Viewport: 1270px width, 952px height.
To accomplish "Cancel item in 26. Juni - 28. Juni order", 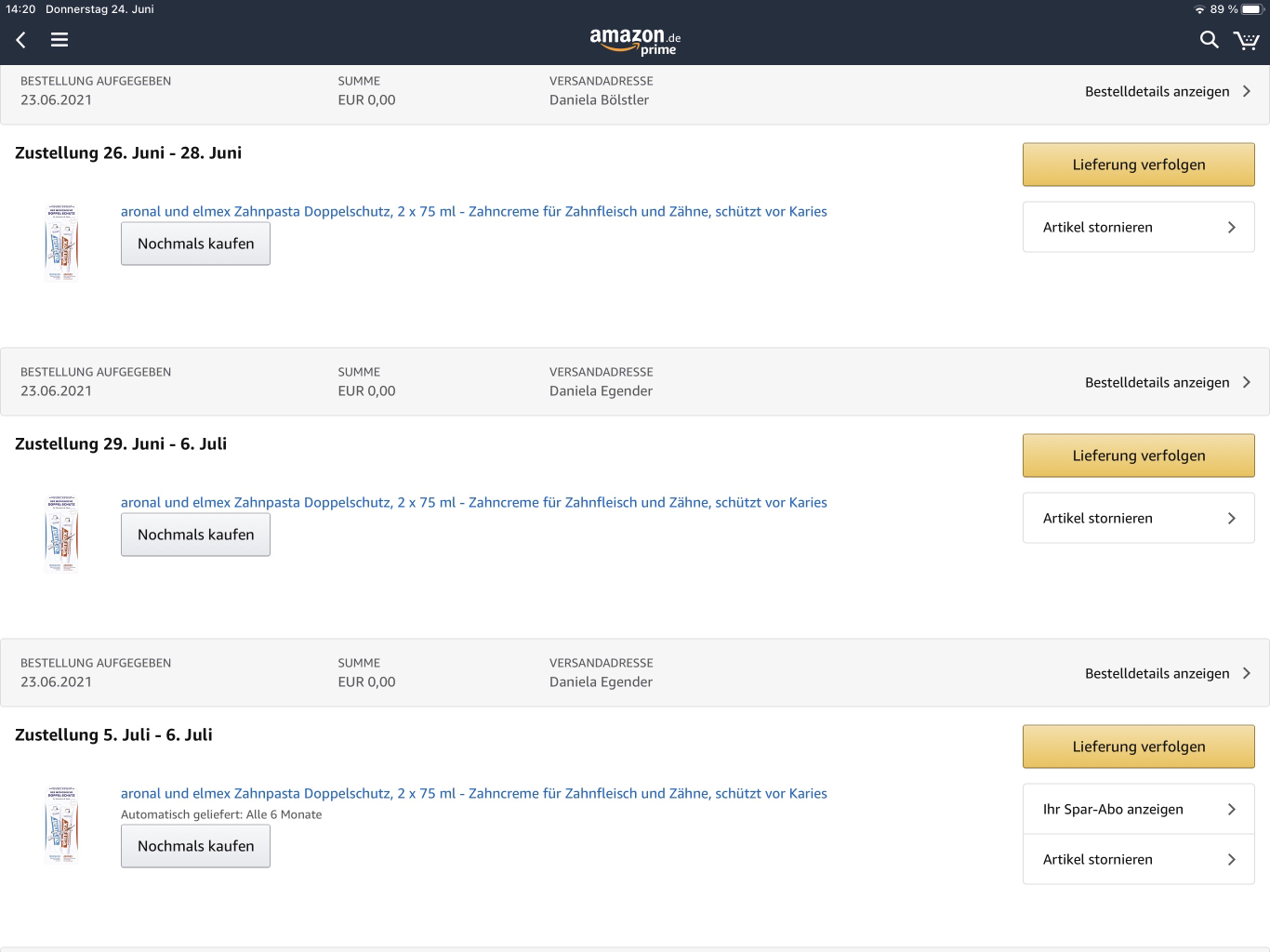I will pos(1139,227).
